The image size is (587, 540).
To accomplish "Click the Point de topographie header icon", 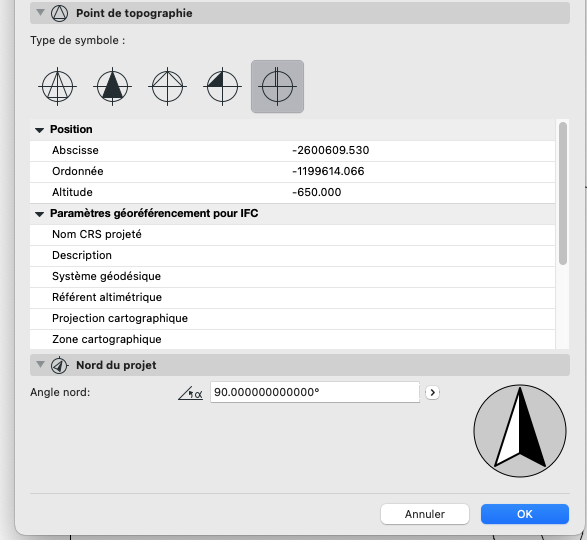I will [x=60, y=13].
